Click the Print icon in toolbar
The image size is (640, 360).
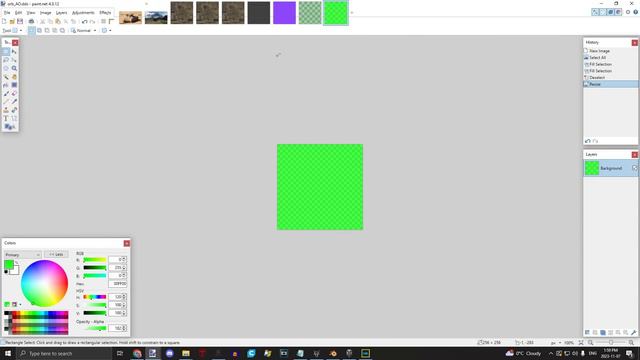pos(31,21)
